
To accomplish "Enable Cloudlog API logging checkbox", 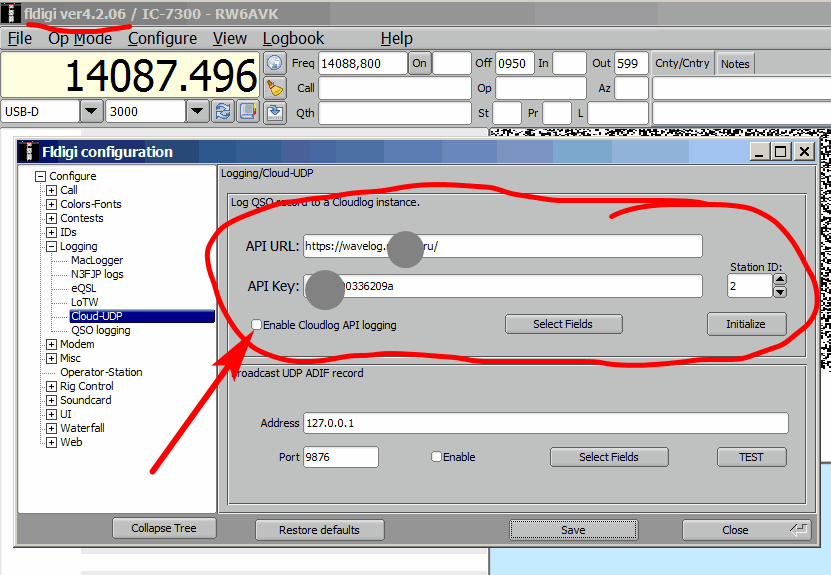I will pos(257,325).
